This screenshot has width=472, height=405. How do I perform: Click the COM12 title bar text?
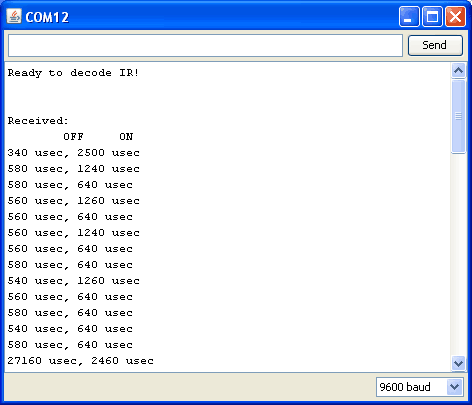coord(47,17)
